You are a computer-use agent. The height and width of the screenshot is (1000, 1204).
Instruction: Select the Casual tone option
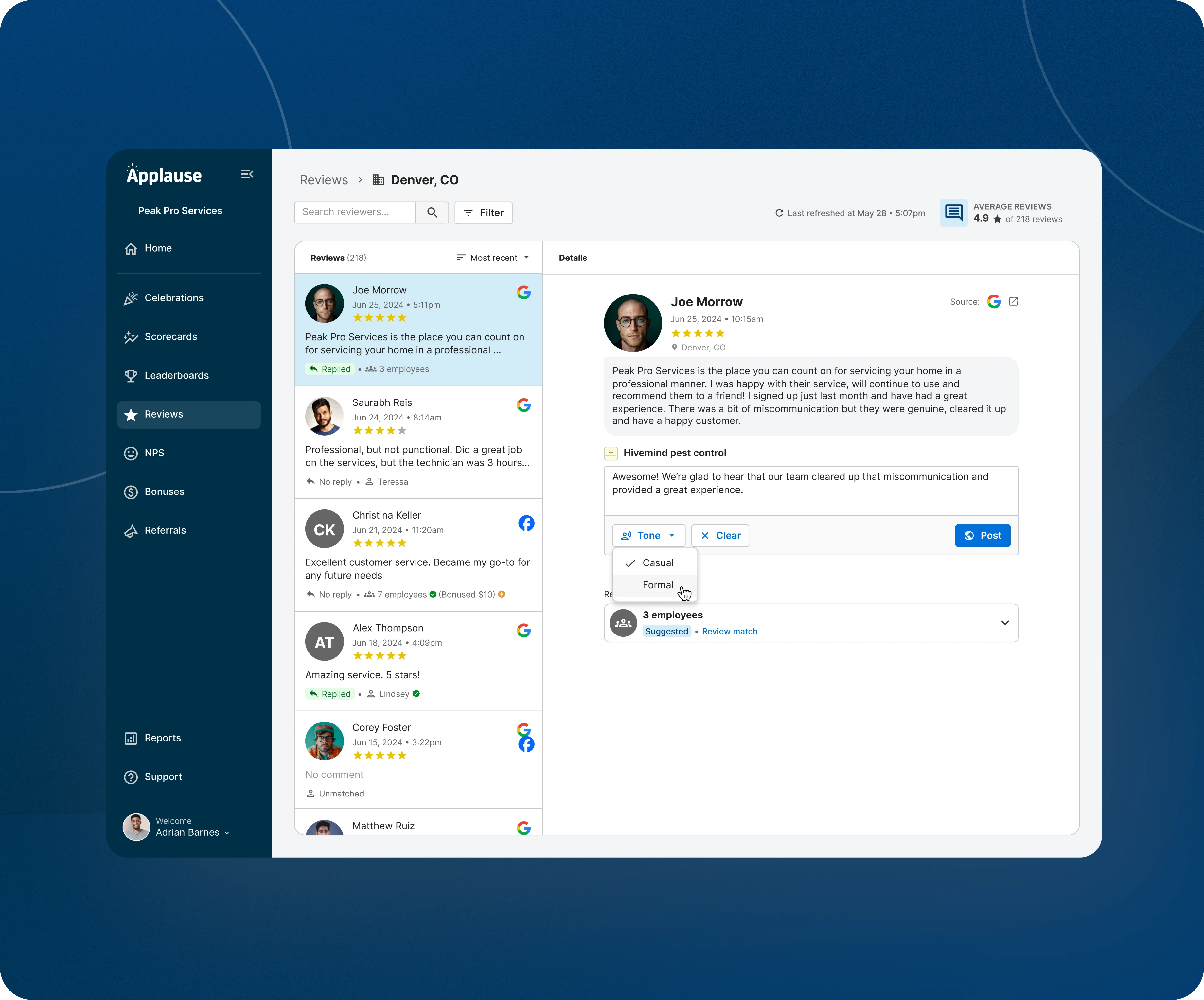[657, 563]
